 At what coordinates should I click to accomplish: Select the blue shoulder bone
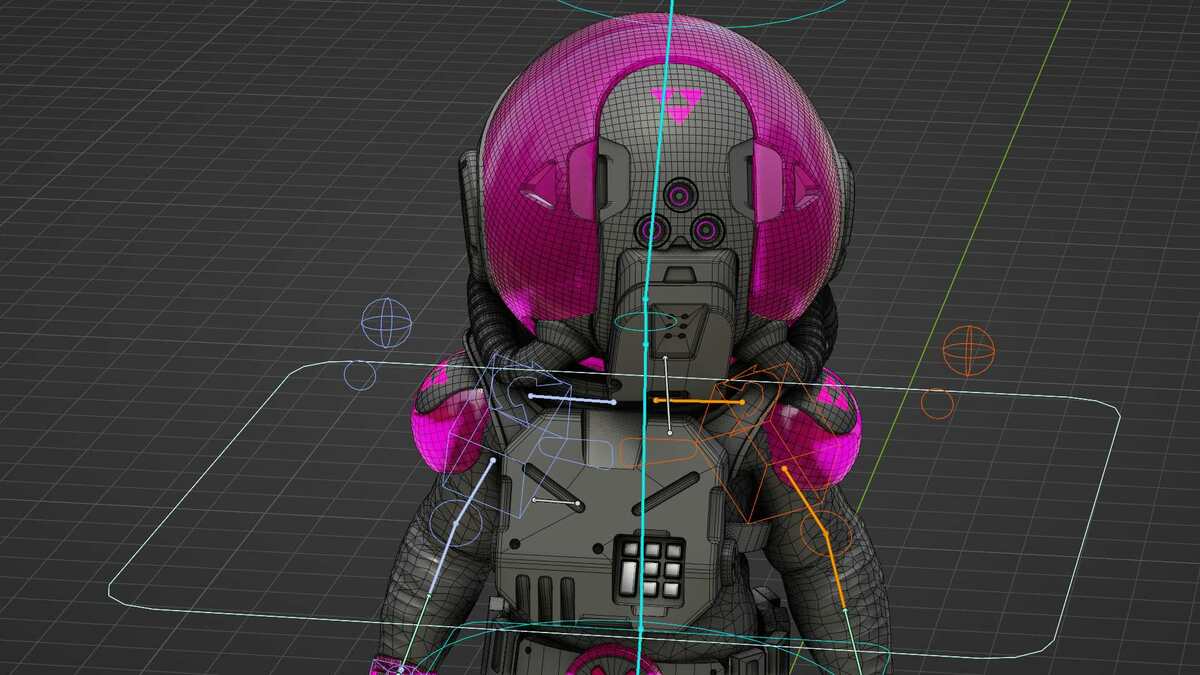(x=571, y=399)
